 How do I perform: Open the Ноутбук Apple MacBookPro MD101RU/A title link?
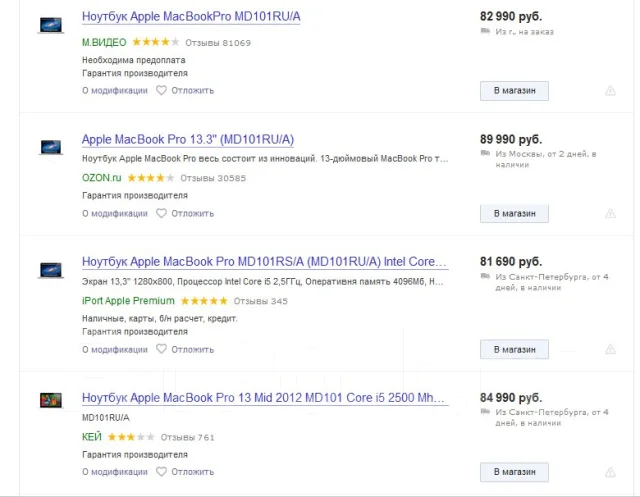(x=191, y=17)
